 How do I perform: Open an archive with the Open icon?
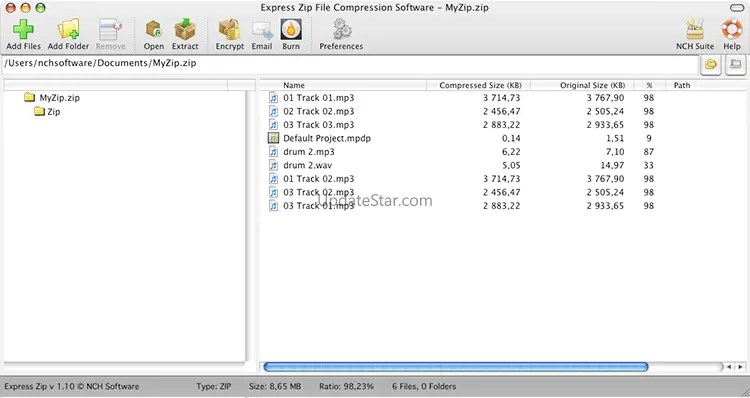point(154,30)
